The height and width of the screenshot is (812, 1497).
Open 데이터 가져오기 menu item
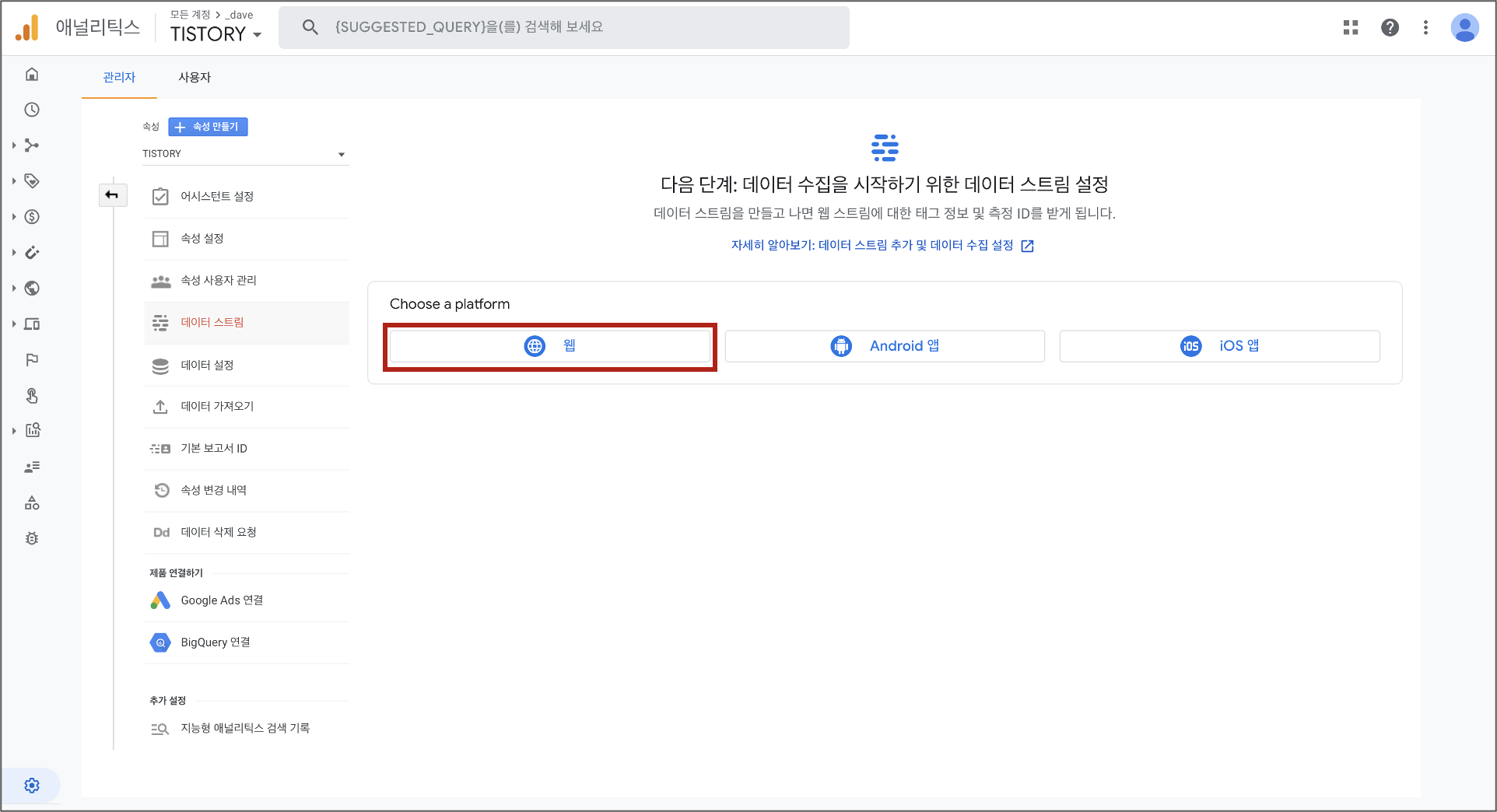click(x=247, y=407)
